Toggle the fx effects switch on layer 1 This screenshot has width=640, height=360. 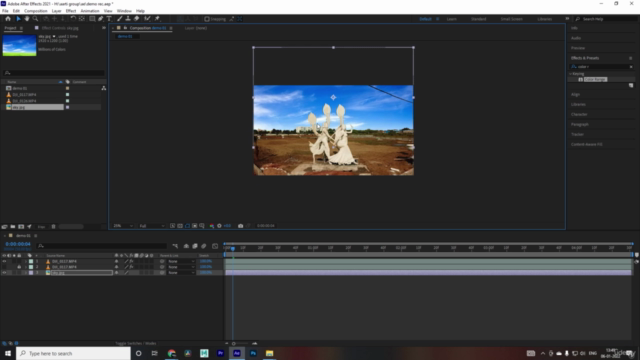coord(131,261)
